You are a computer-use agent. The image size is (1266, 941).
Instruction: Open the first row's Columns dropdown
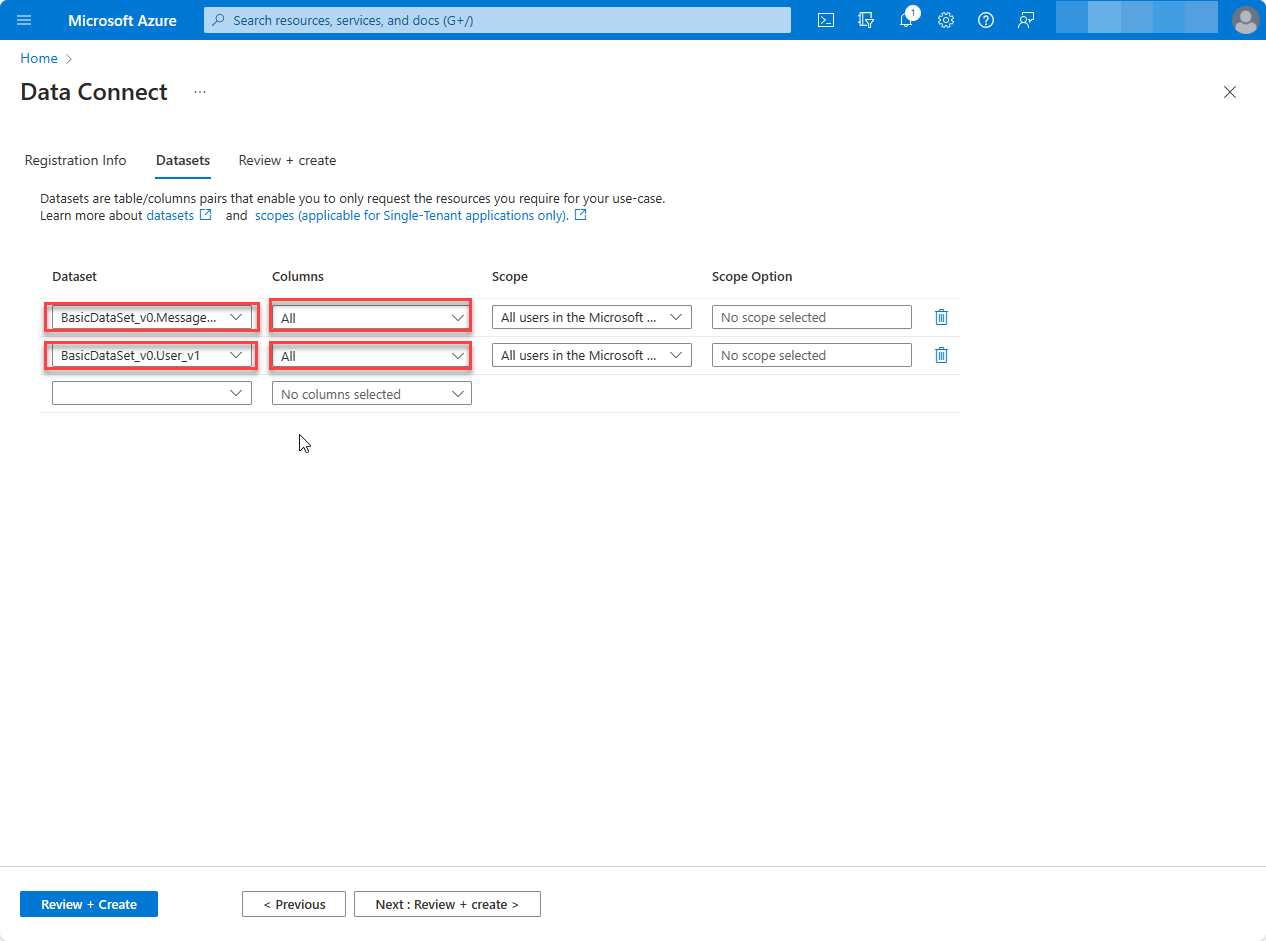(x=370, y=317)
